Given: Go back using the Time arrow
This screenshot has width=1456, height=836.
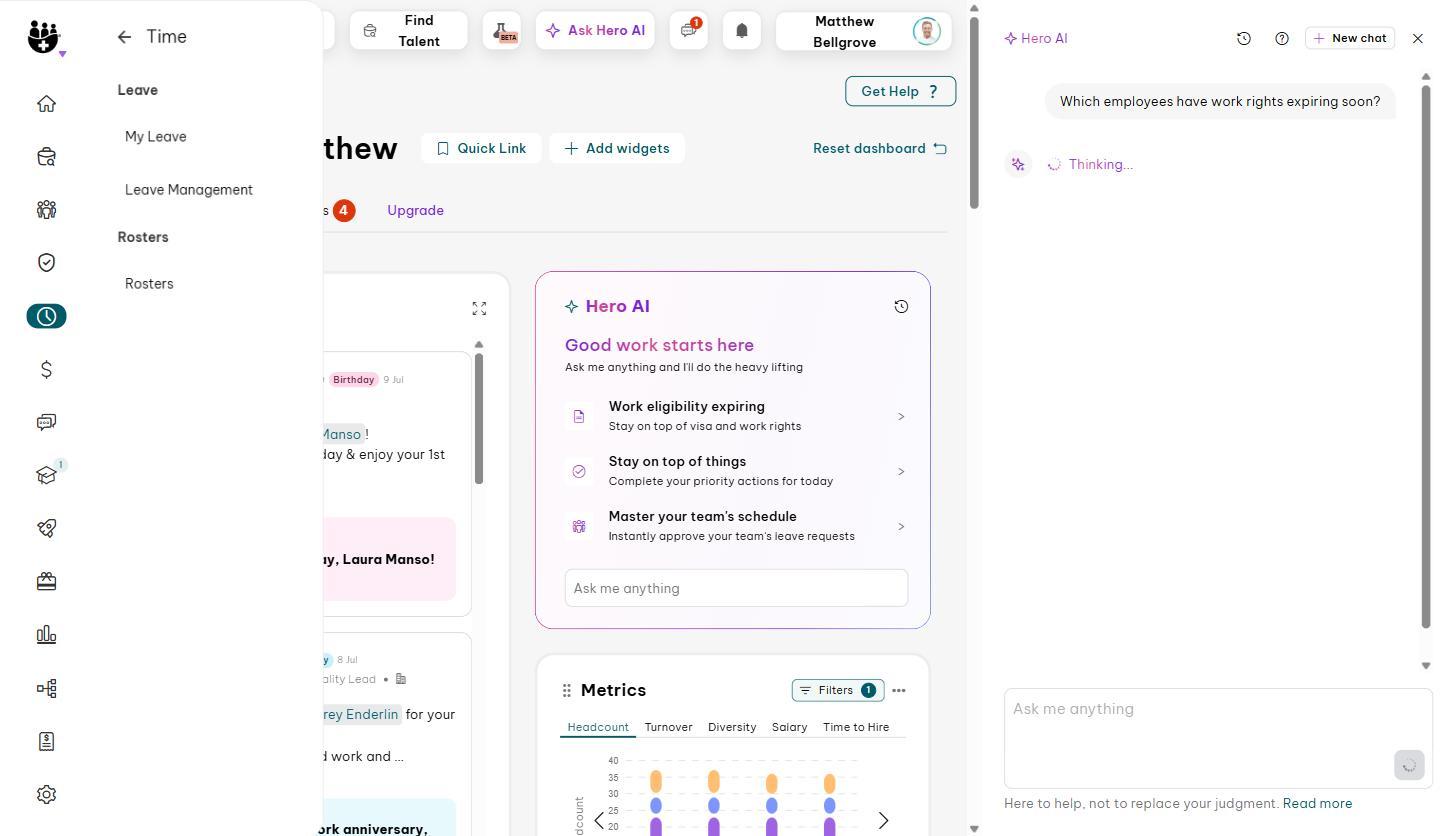Looking at the screenshot, I should [124, 37].
